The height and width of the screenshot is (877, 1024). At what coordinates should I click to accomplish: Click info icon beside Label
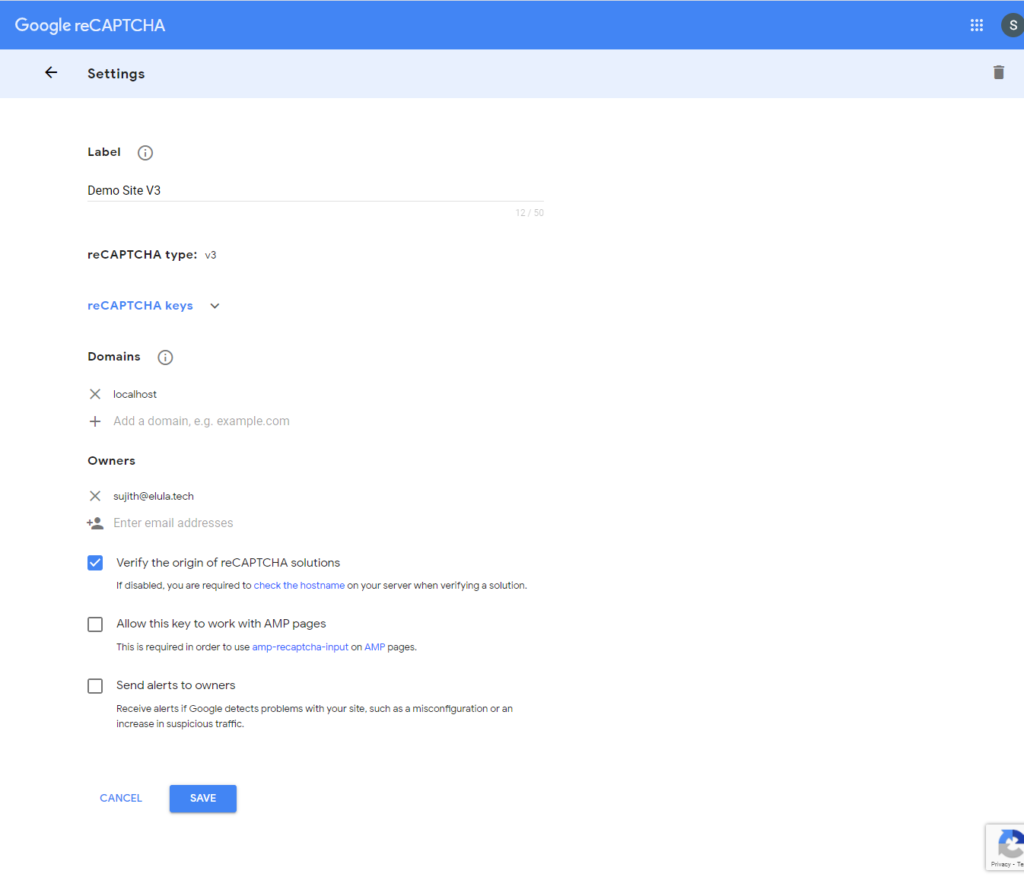[145, 153]
